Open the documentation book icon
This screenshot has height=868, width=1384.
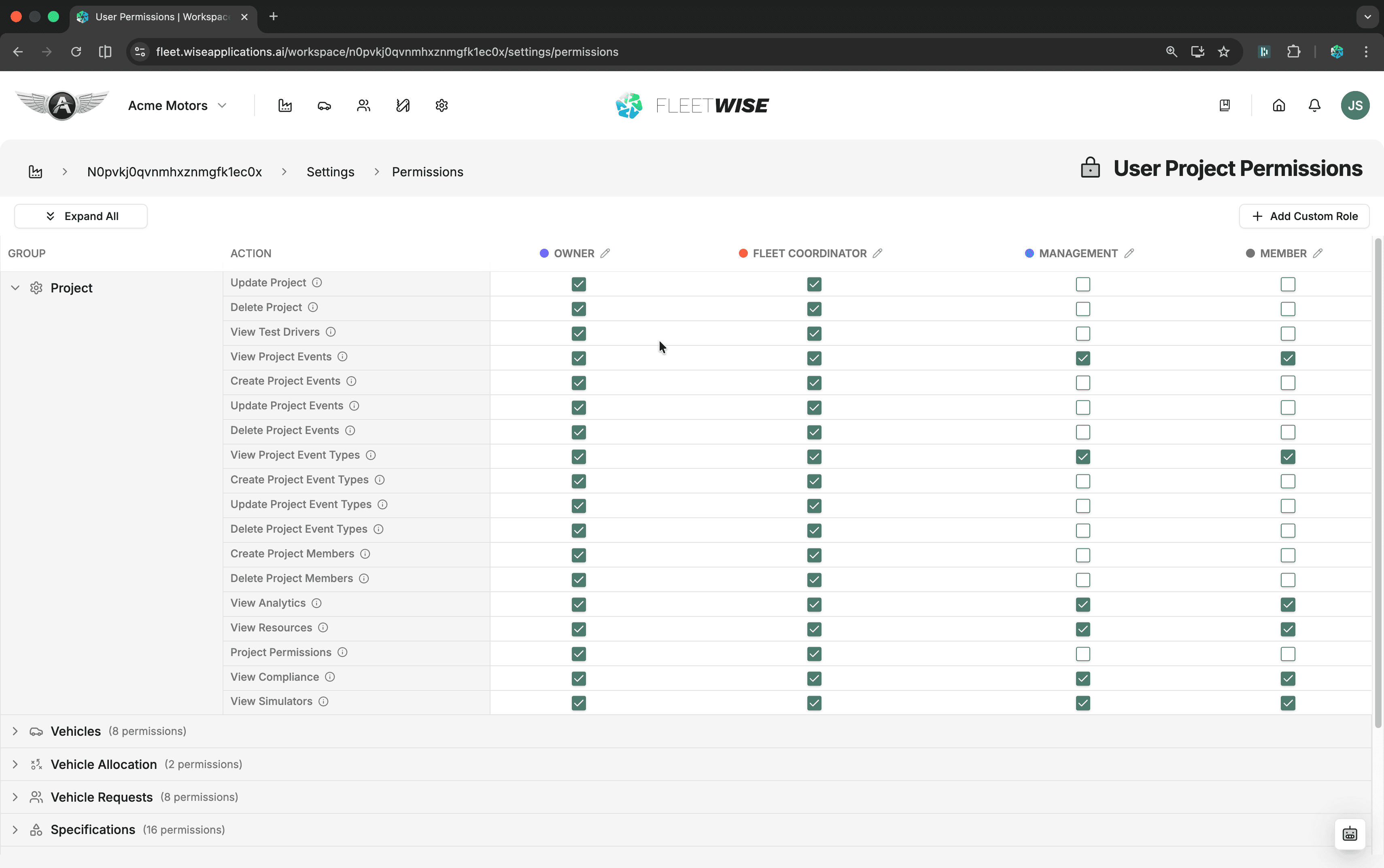pyautogui.click(x=1224, y=106)
